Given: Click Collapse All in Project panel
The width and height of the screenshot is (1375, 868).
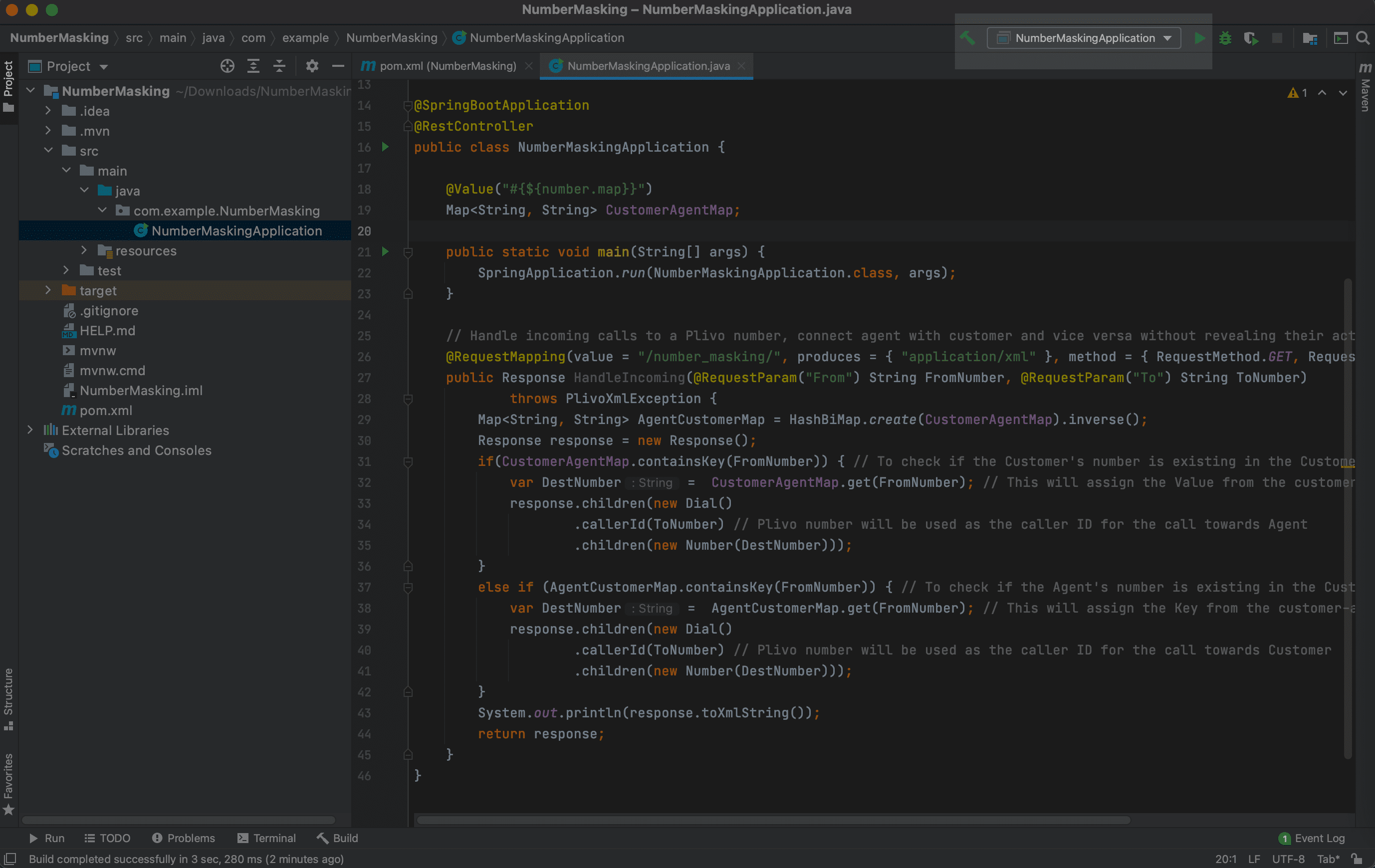Looking at the screenshot, I should (x=279, y=66).
